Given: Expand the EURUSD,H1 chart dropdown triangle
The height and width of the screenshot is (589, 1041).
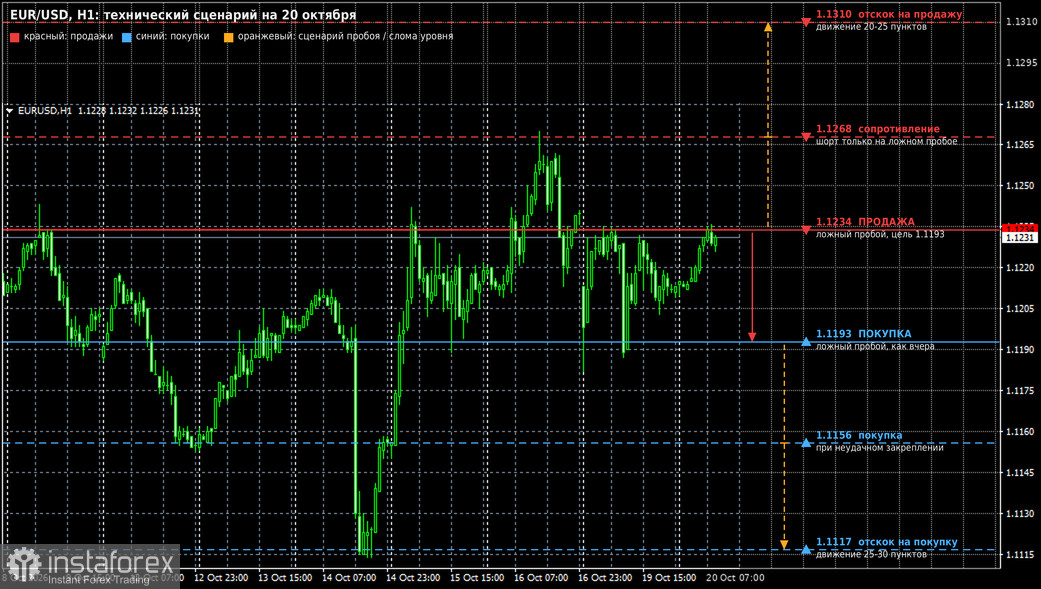Looking at the screenshot, I should click(x=9, y=111).
